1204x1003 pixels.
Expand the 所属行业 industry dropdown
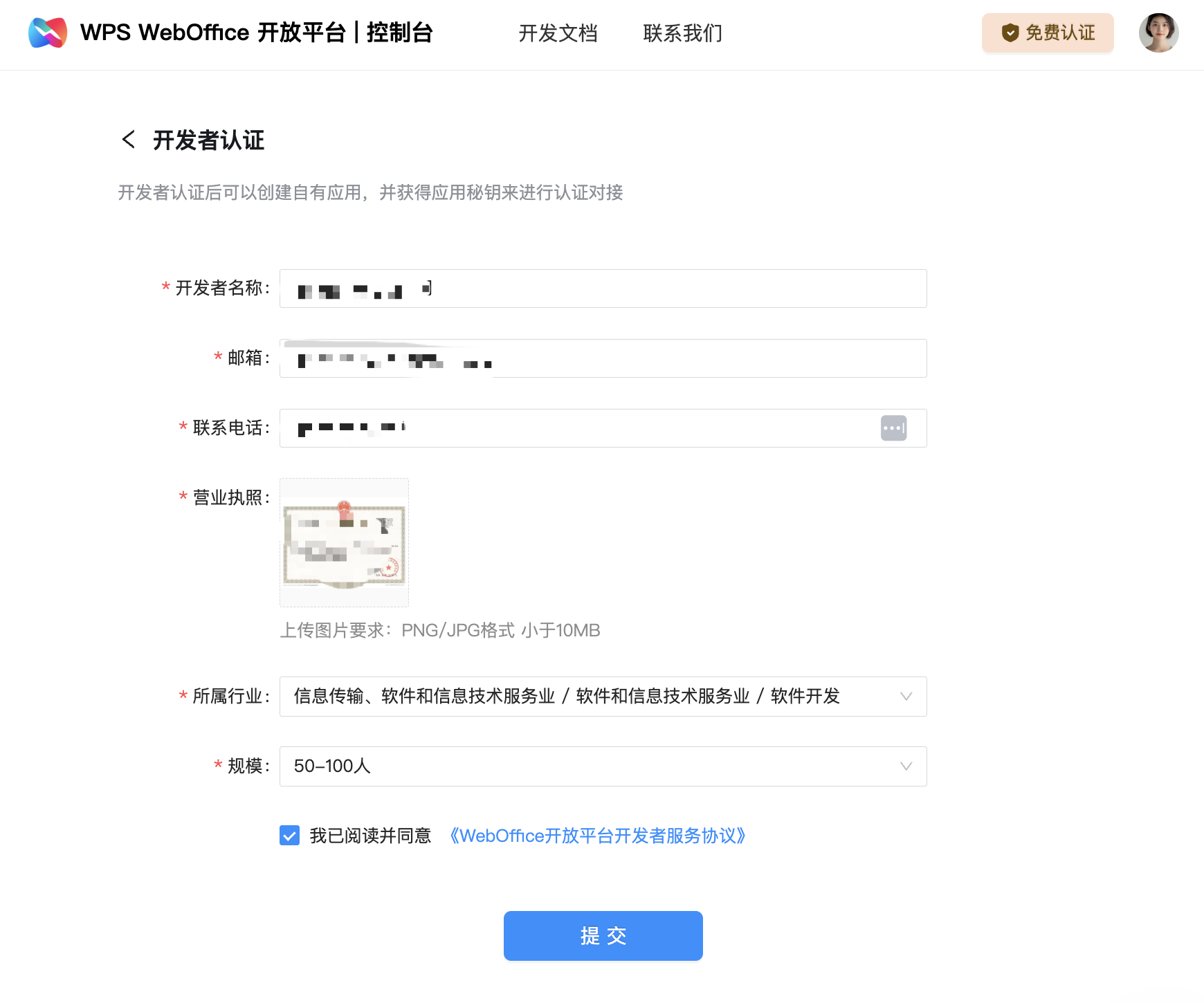click(602, 697)
